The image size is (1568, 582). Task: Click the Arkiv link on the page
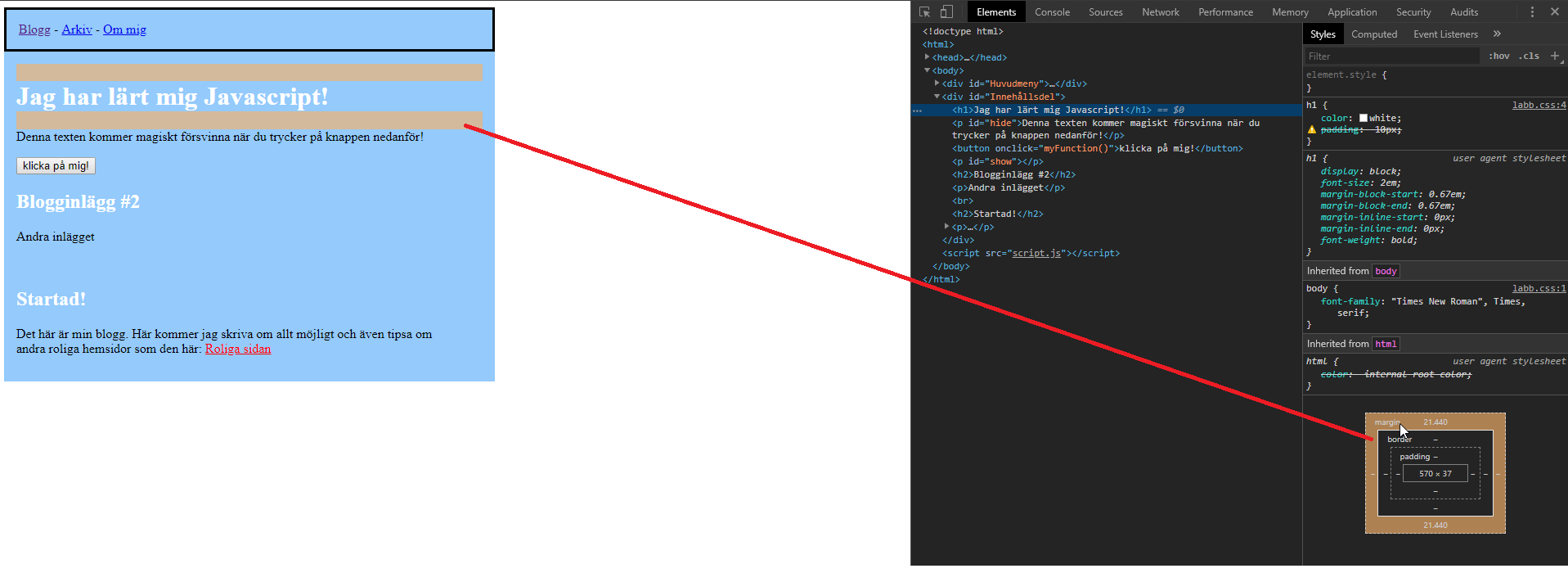pos(77,29)
